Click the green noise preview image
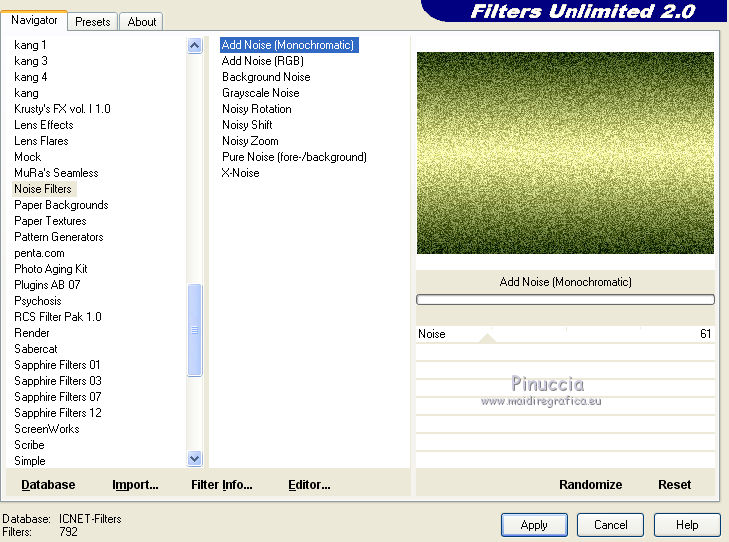 point(565,153)
